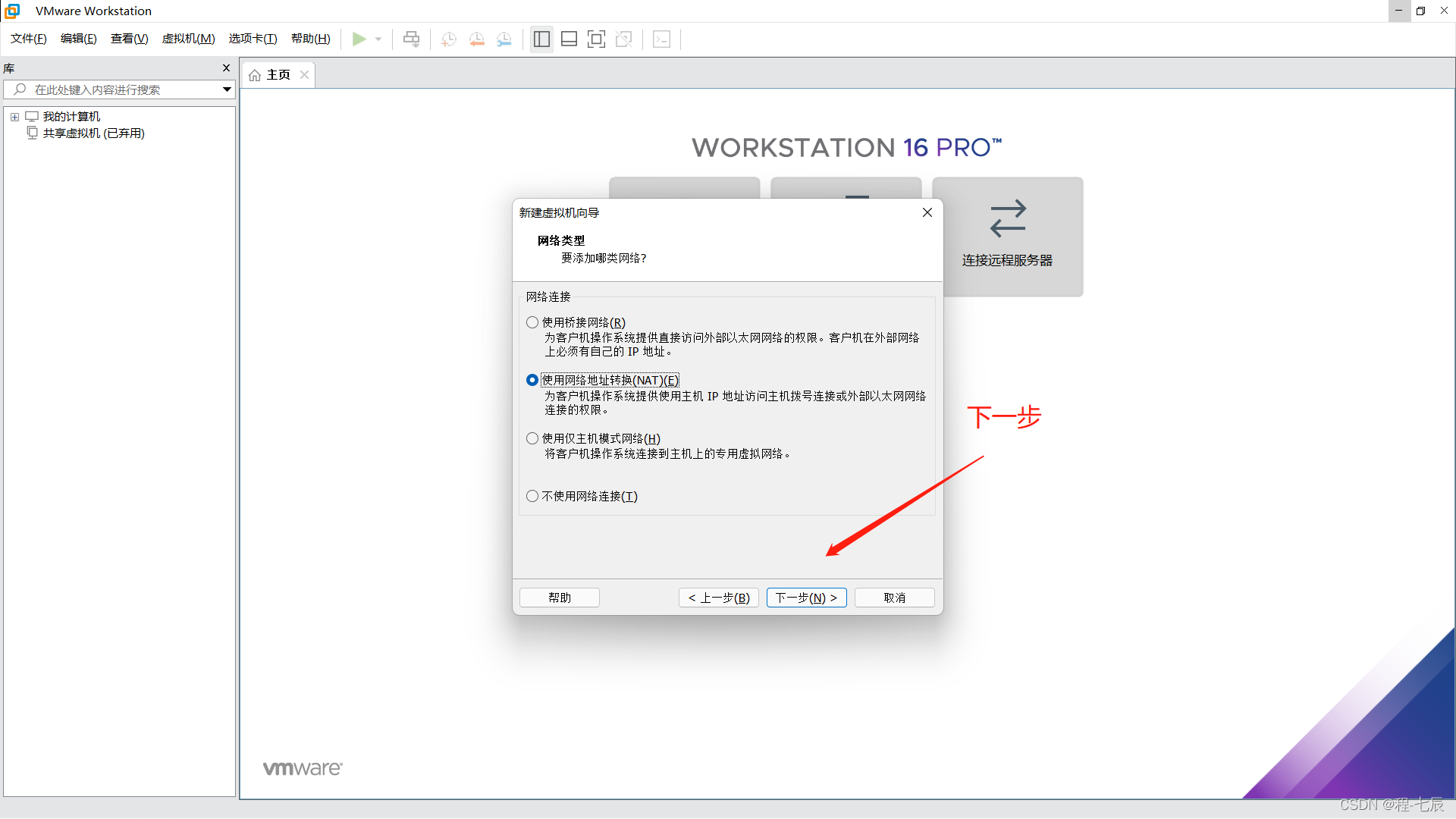Toggle the show library panel icon

[541, 39]
